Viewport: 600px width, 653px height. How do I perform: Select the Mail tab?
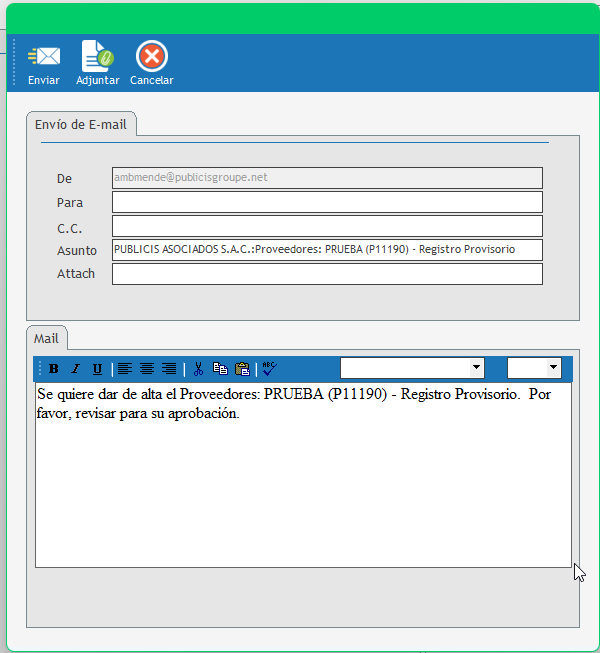(x=46, y=338)
